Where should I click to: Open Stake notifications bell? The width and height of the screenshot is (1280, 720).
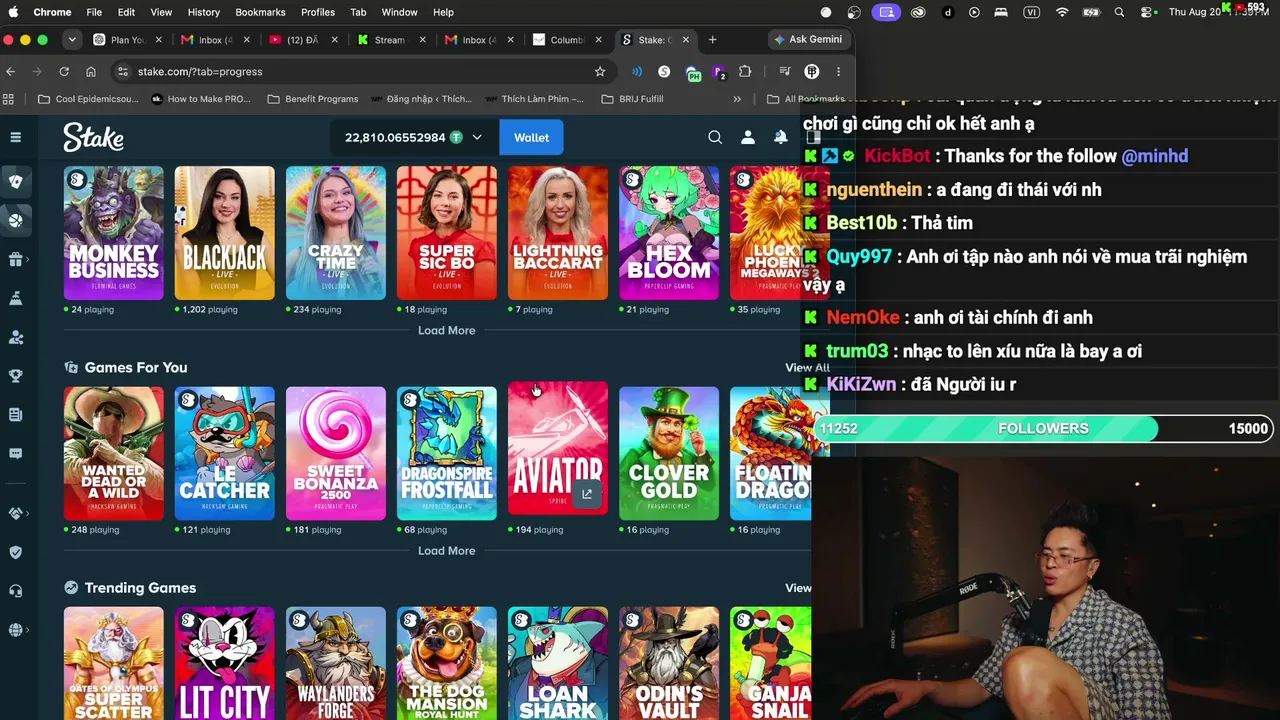point(781,138)
